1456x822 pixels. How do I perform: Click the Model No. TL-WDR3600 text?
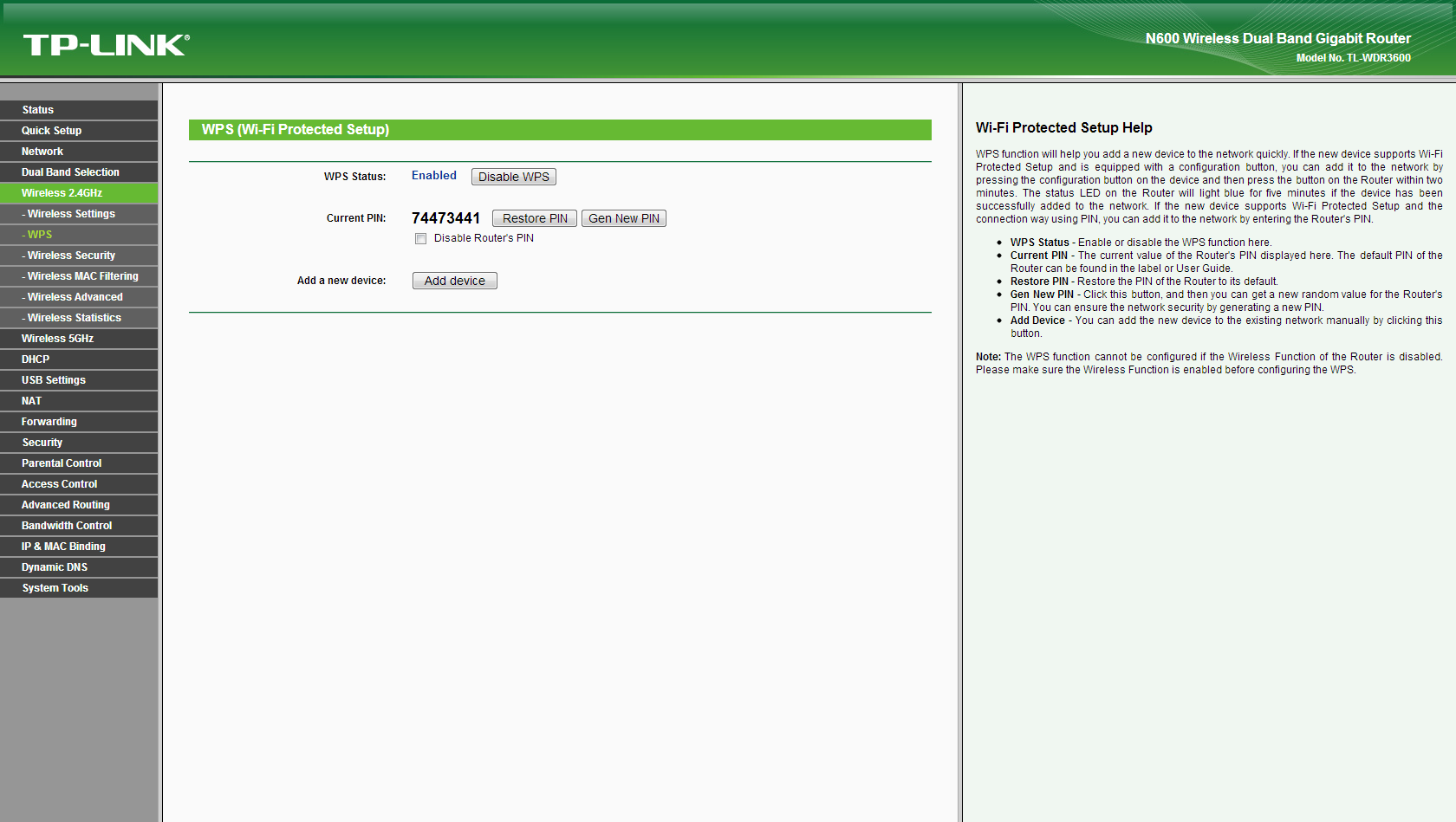(1354, 58)
